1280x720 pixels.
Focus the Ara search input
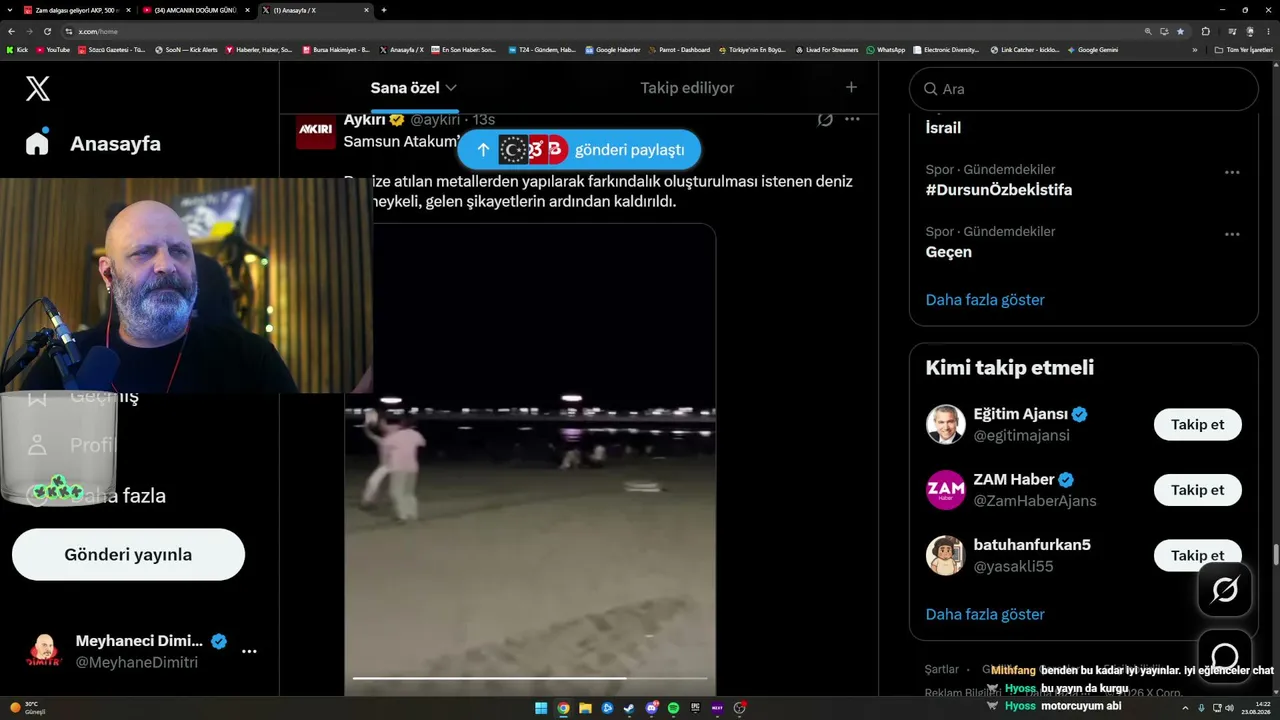coord(1084,89)
